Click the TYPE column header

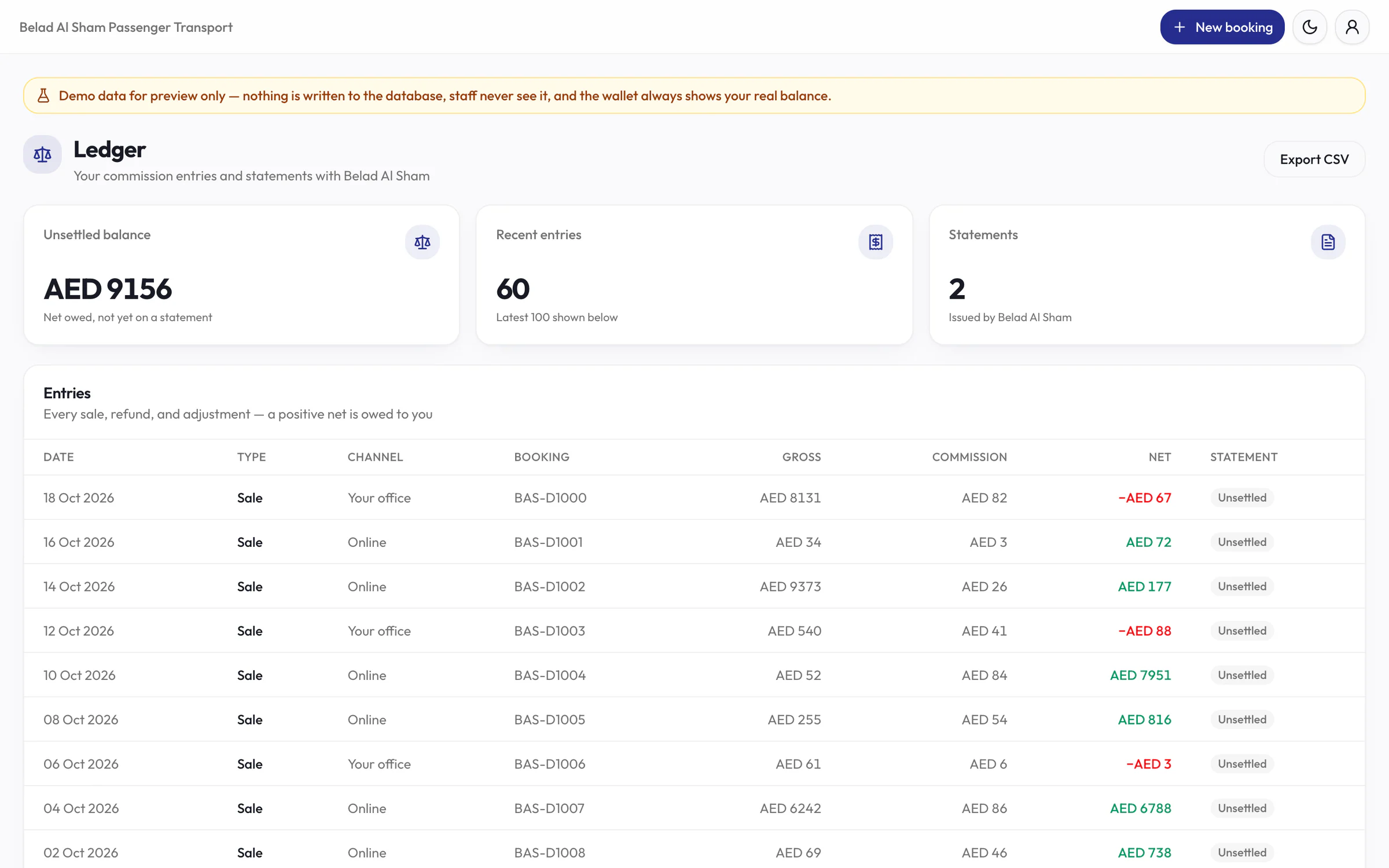pyautogui.click(x=252, y=457)
